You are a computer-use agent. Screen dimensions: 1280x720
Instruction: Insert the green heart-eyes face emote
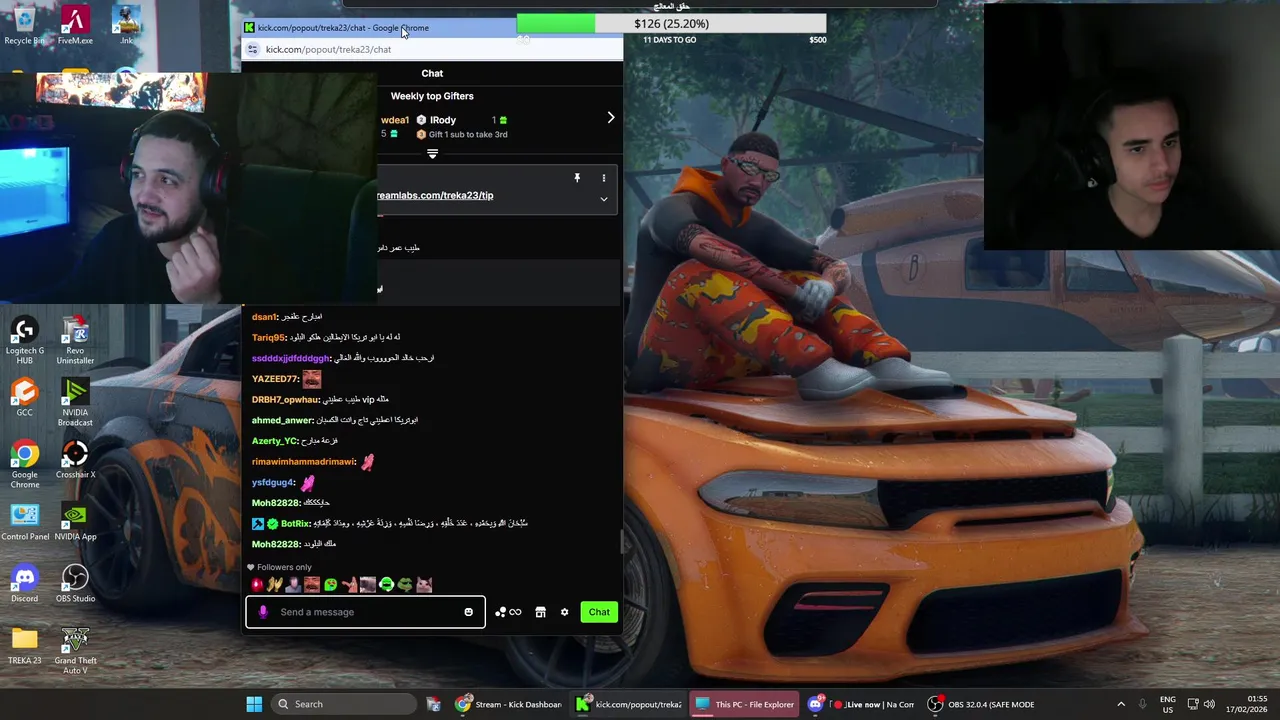(331, 585)
